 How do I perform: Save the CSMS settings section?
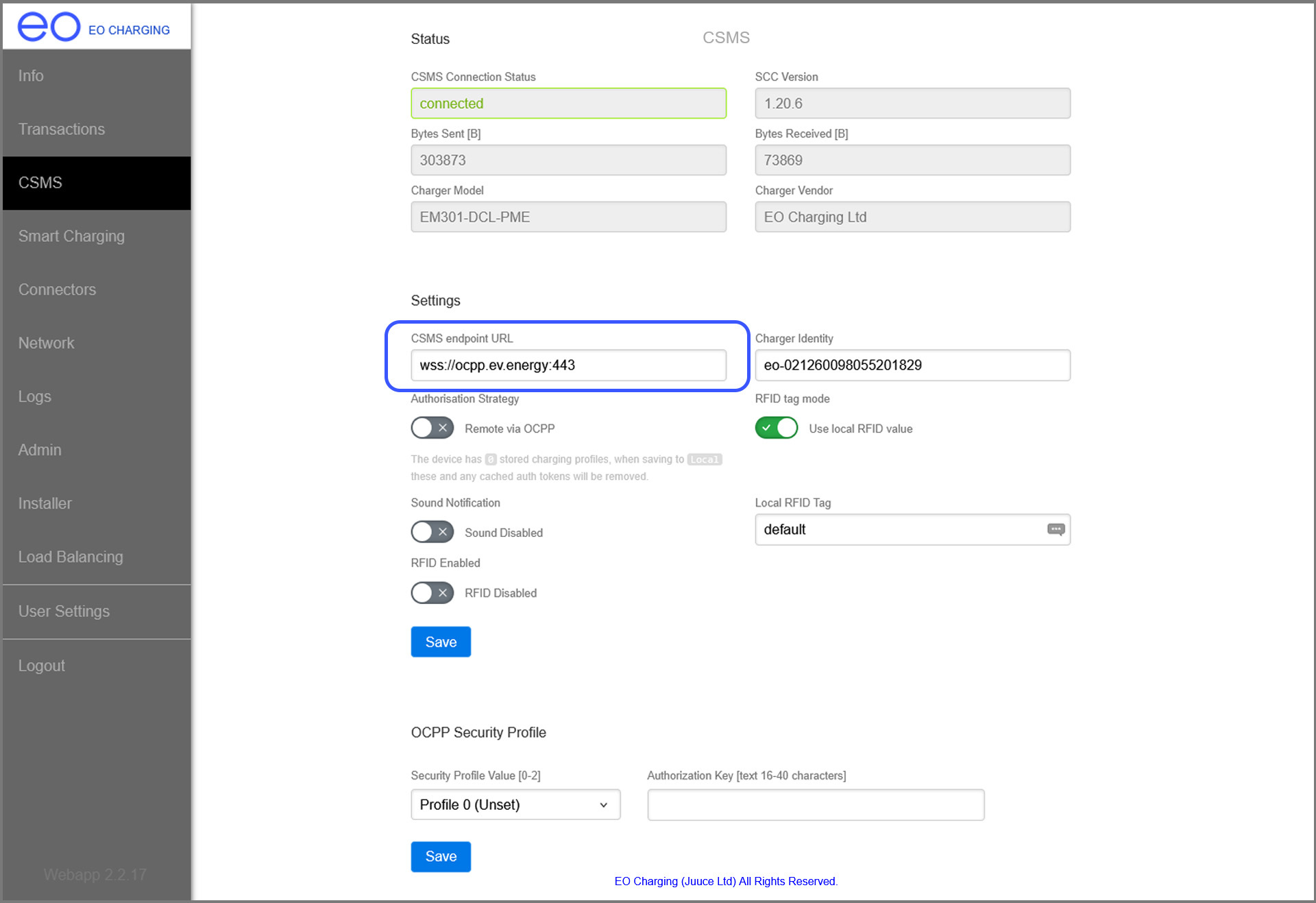(x=441, y=642)
